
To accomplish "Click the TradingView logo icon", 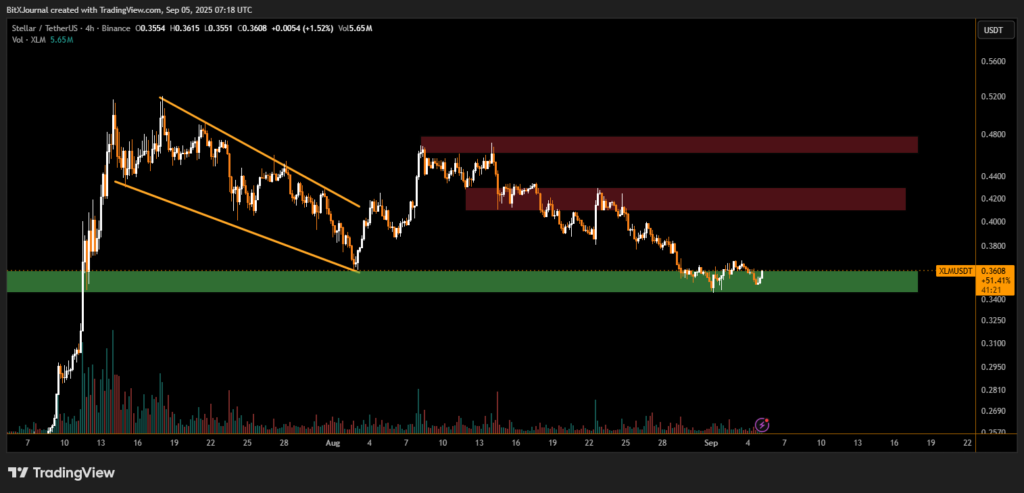I will point(19,472).
